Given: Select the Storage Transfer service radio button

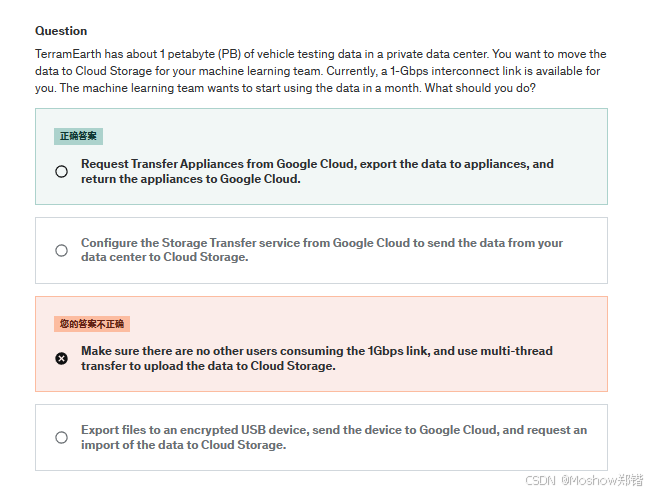Looking at the screenshot, I should (x=61, y=250).
